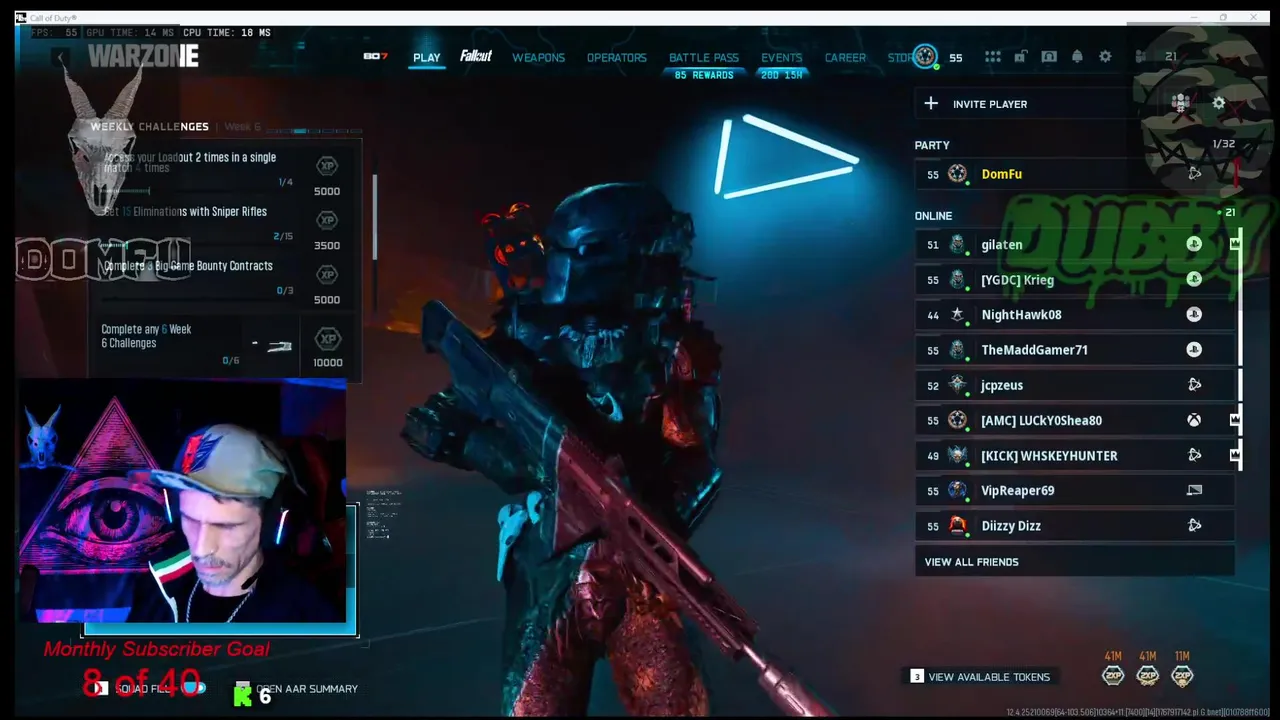
Task: Click the weekly challenges panel scrollbar
Action: click(x=376, y=218)
